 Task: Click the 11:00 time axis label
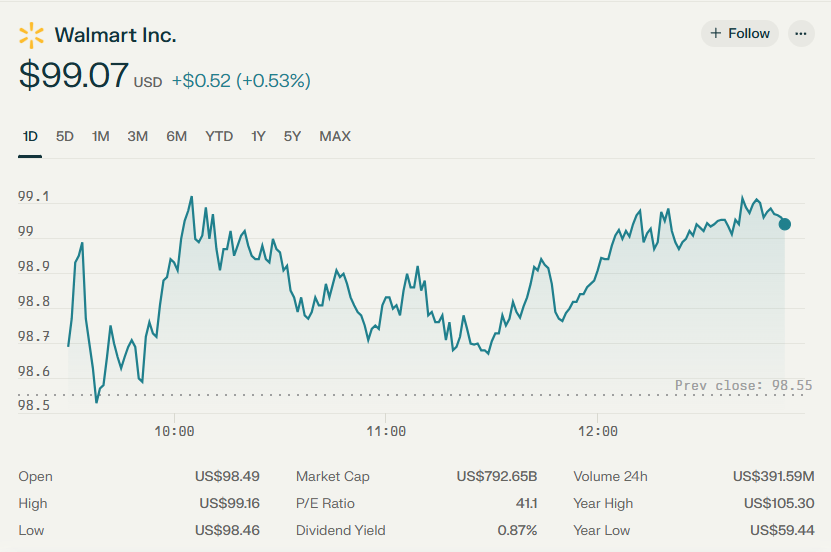(x=386, y=431)
